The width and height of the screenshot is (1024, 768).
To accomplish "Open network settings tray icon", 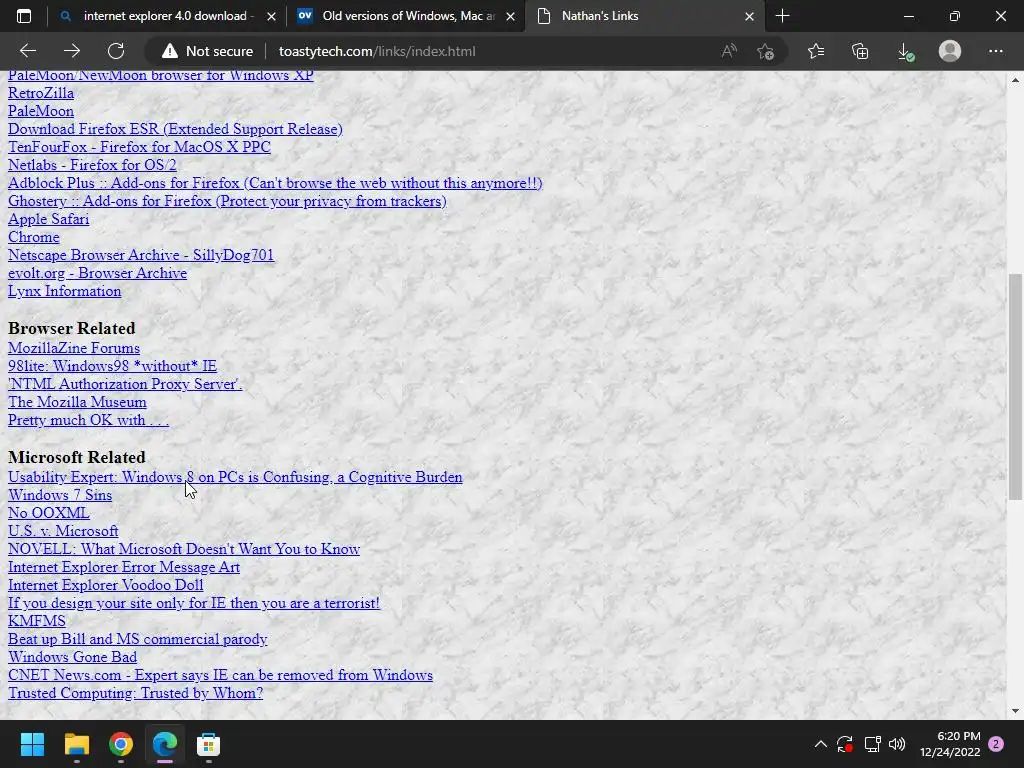I will (872, 744).
